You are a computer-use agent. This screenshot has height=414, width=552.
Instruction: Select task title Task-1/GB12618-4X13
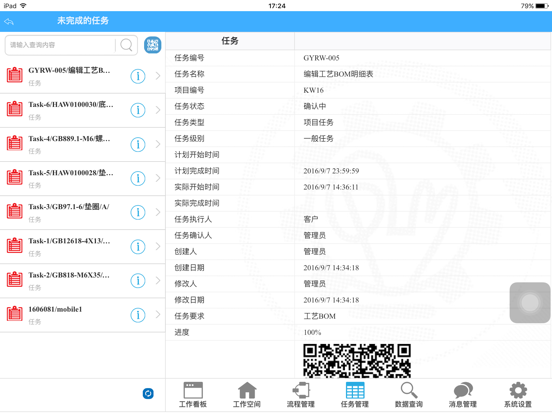coord(69,241)
